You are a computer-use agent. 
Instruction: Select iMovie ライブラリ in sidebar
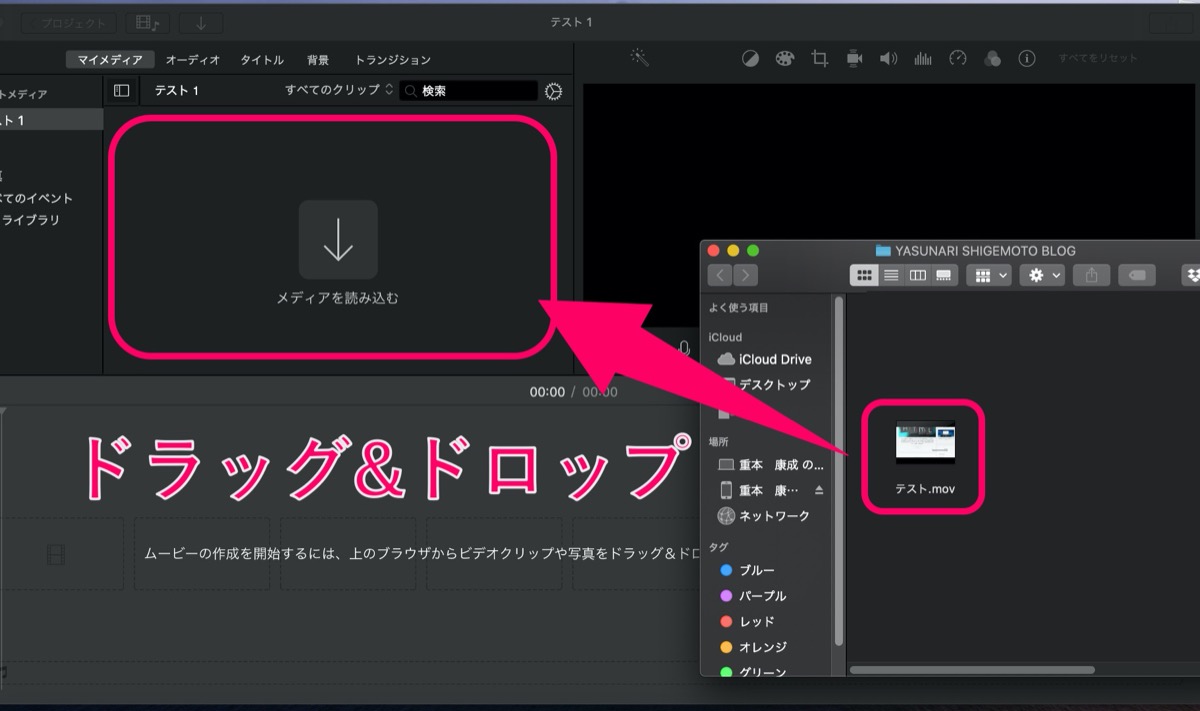30,220
